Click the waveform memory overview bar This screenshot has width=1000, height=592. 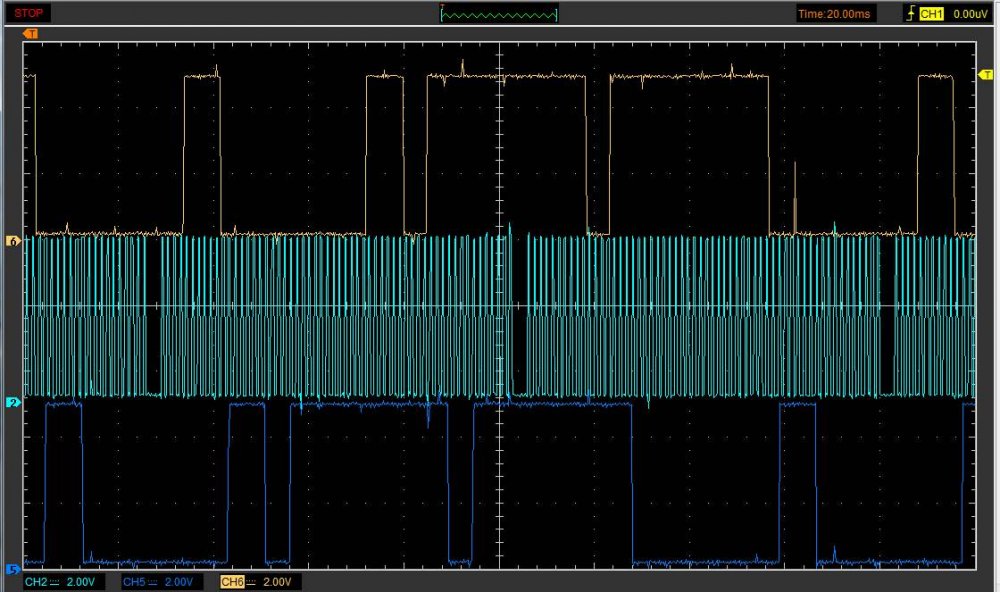click(500, 14)
